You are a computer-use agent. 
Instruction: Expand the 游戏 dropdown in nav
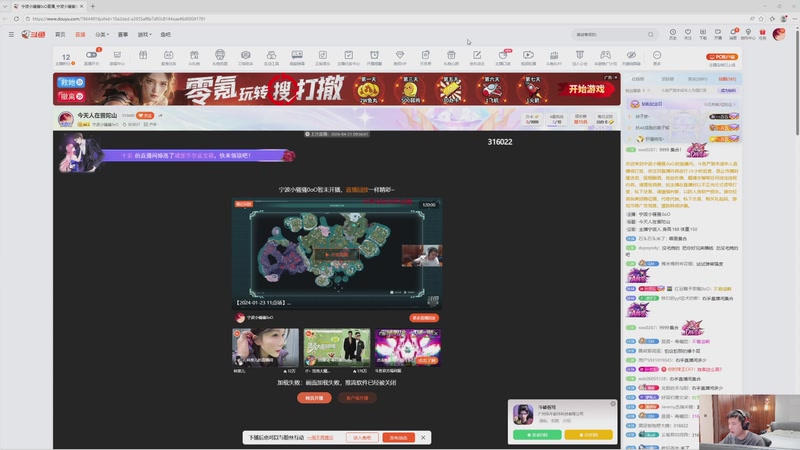coord(144,35)
